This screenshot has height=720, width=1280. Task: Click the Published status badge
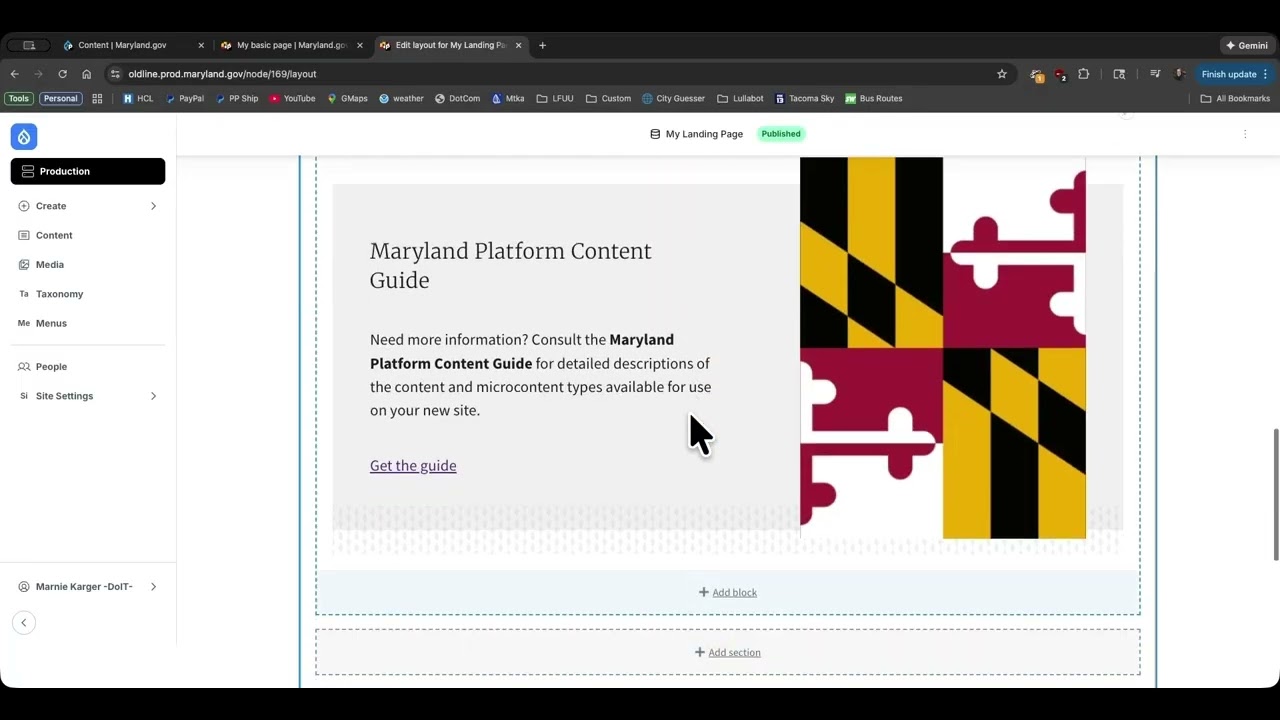coord(781,134)
